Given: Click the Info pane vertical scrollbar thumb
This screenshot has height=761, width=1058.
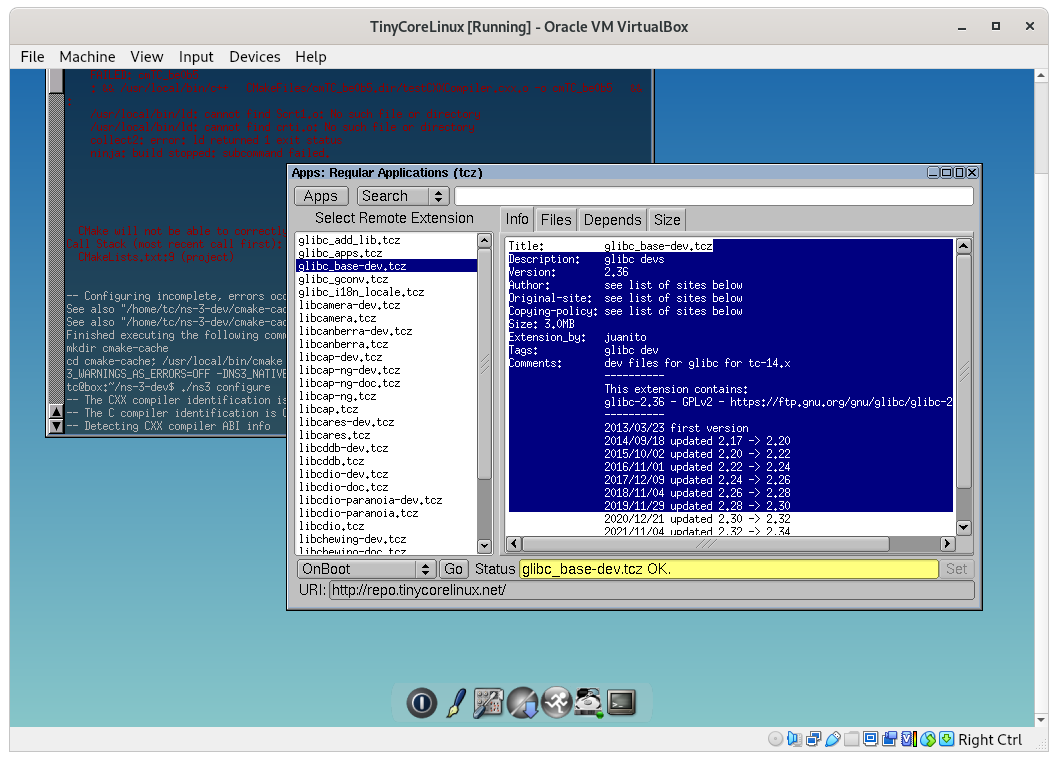Looking at the screenshot, I should click(x=964, y=370).
